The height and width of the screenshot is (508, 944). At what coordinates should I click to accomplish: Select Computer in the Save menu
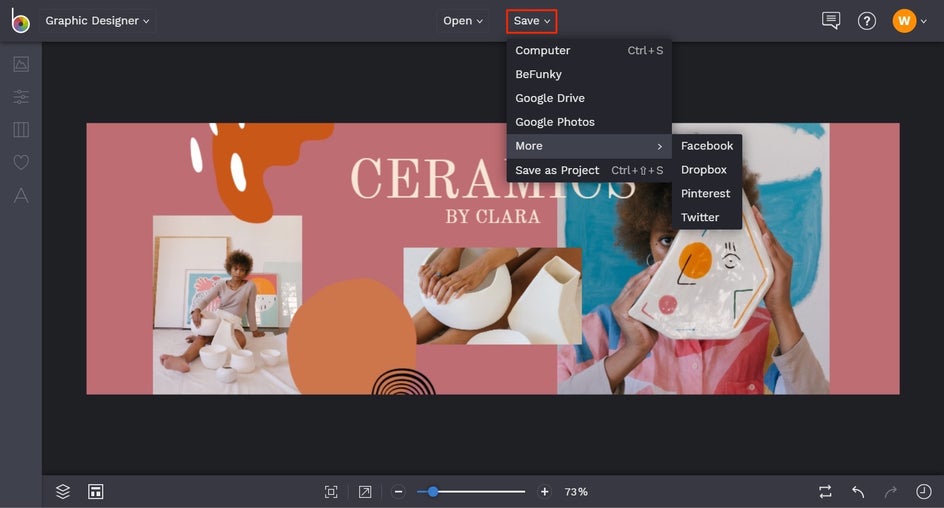pos(589,51)
